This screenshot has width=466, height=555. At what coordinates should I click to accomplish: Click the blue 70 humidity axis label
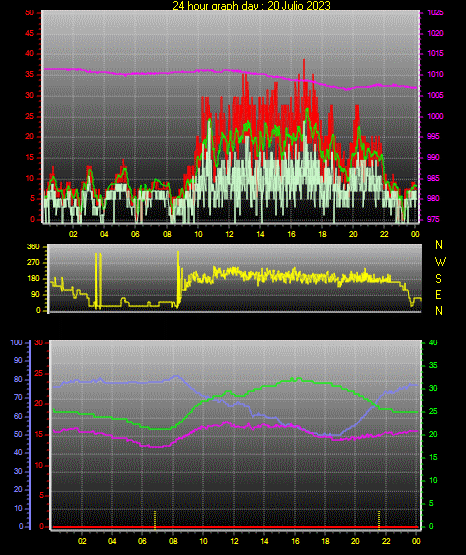pyautogui.click(x=18, y=397)
